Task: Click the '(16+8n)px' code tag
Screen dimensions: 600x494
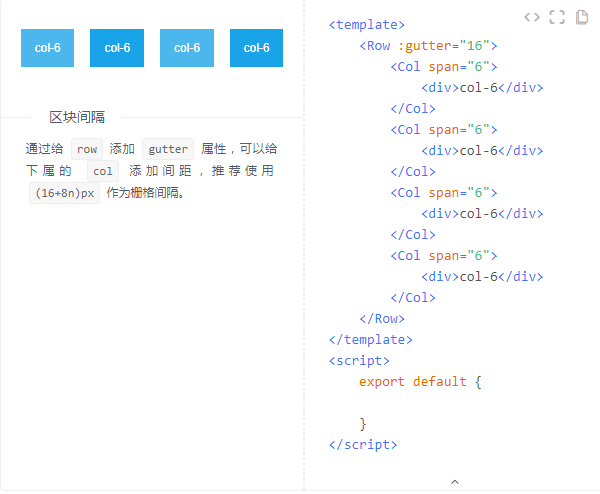Action: click(x=65, y=193)
